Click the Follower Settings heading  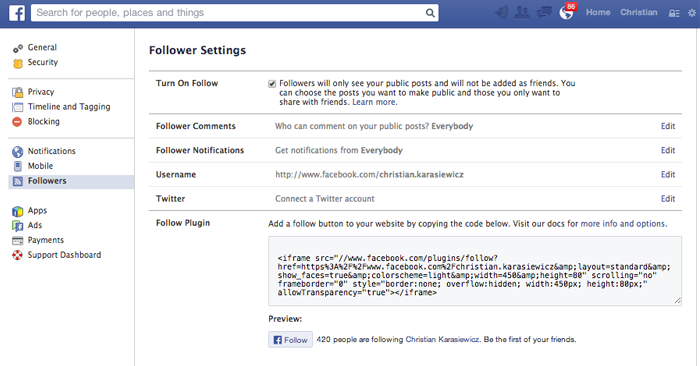click(197, 50)
